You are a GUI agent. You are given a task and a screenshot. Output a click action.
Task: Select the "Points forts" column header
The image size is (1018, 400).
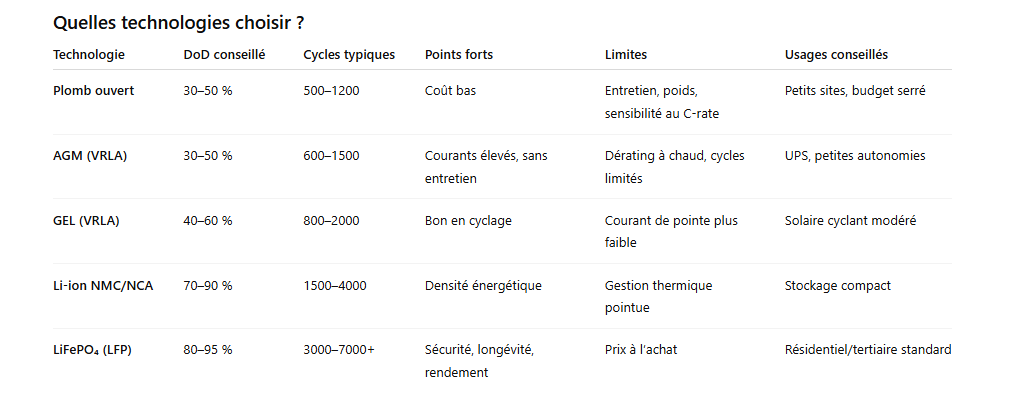coord(459,55)
